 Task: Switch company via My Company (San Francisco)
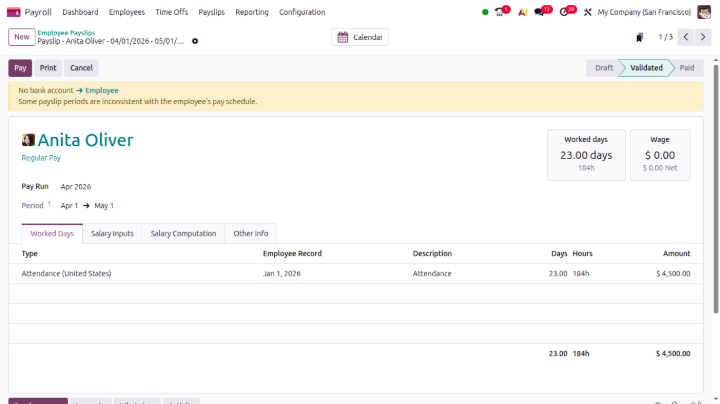pyautogui.click(x=644, y=12)
